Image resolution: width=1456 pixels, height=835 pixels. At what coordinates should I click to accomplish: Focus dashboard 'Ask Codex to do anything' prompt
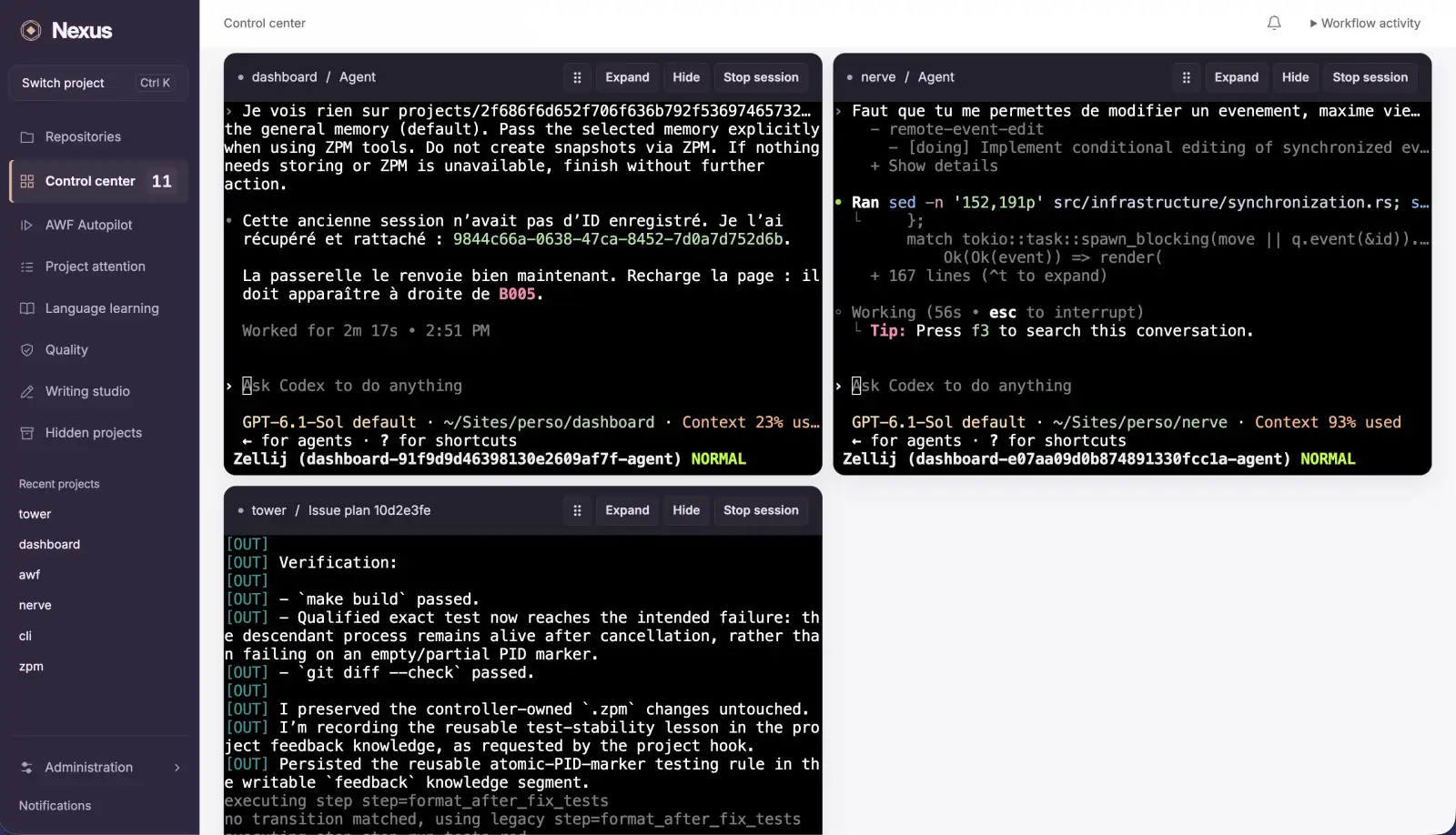(352, 386)
